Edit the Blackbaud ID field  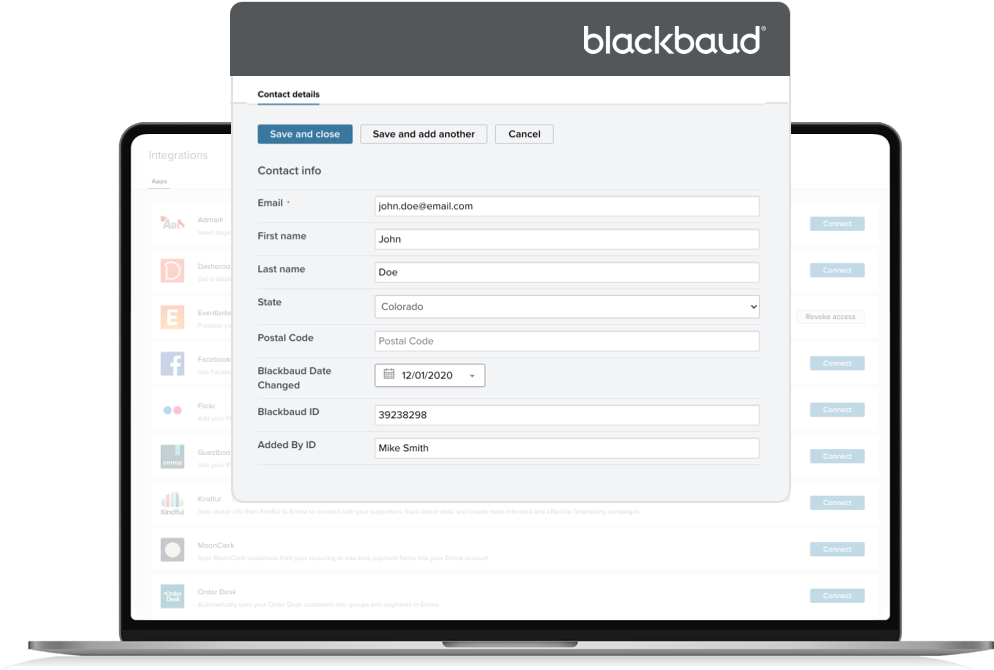tap(567, 415)
